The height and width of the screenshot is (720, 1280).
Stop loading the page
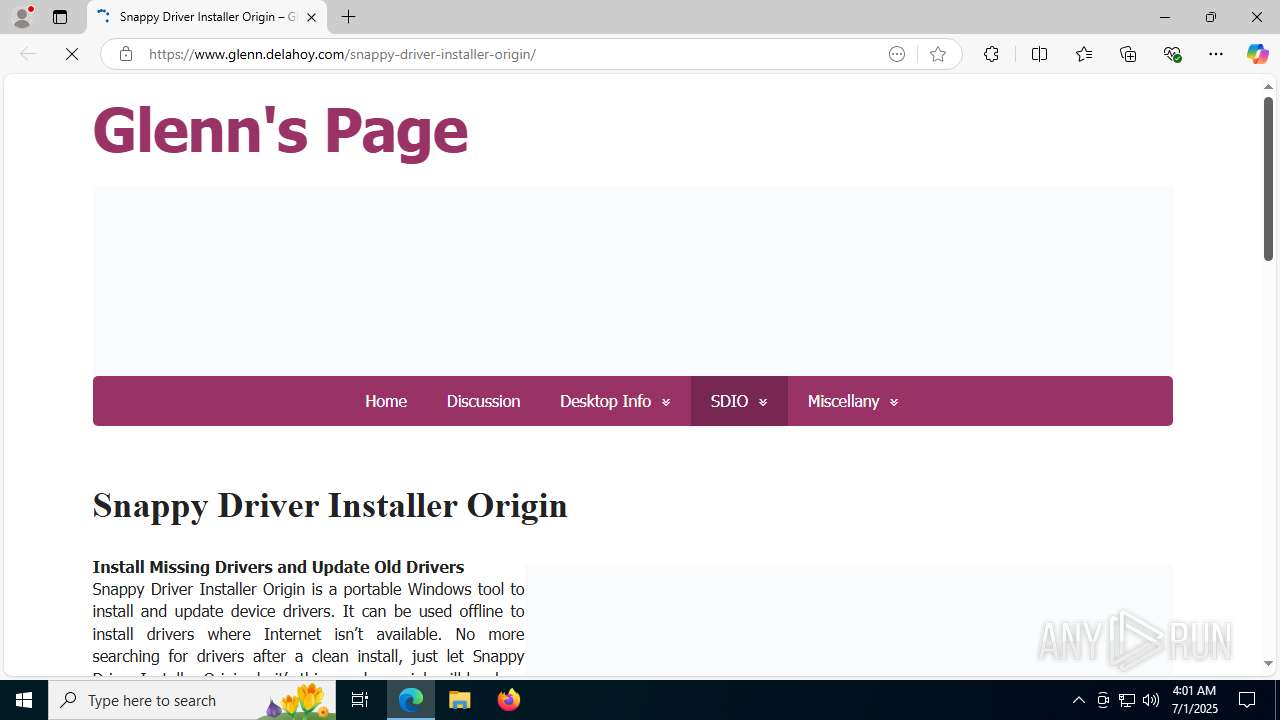pyautogui.click(x=72, y=54)
